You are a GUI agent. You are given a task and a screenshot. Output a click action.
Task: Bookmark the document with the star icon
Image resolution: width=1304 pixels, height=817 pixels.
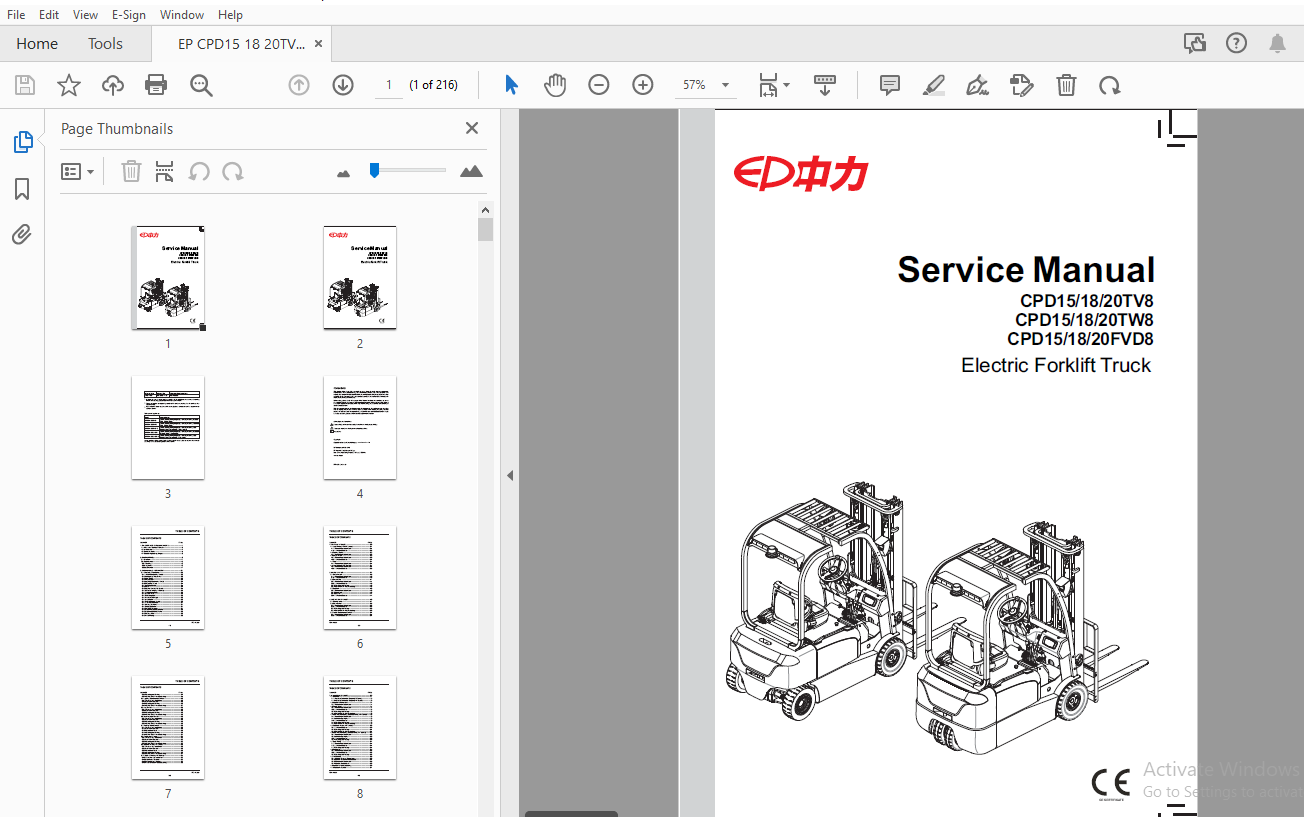[x=69, y=86]
